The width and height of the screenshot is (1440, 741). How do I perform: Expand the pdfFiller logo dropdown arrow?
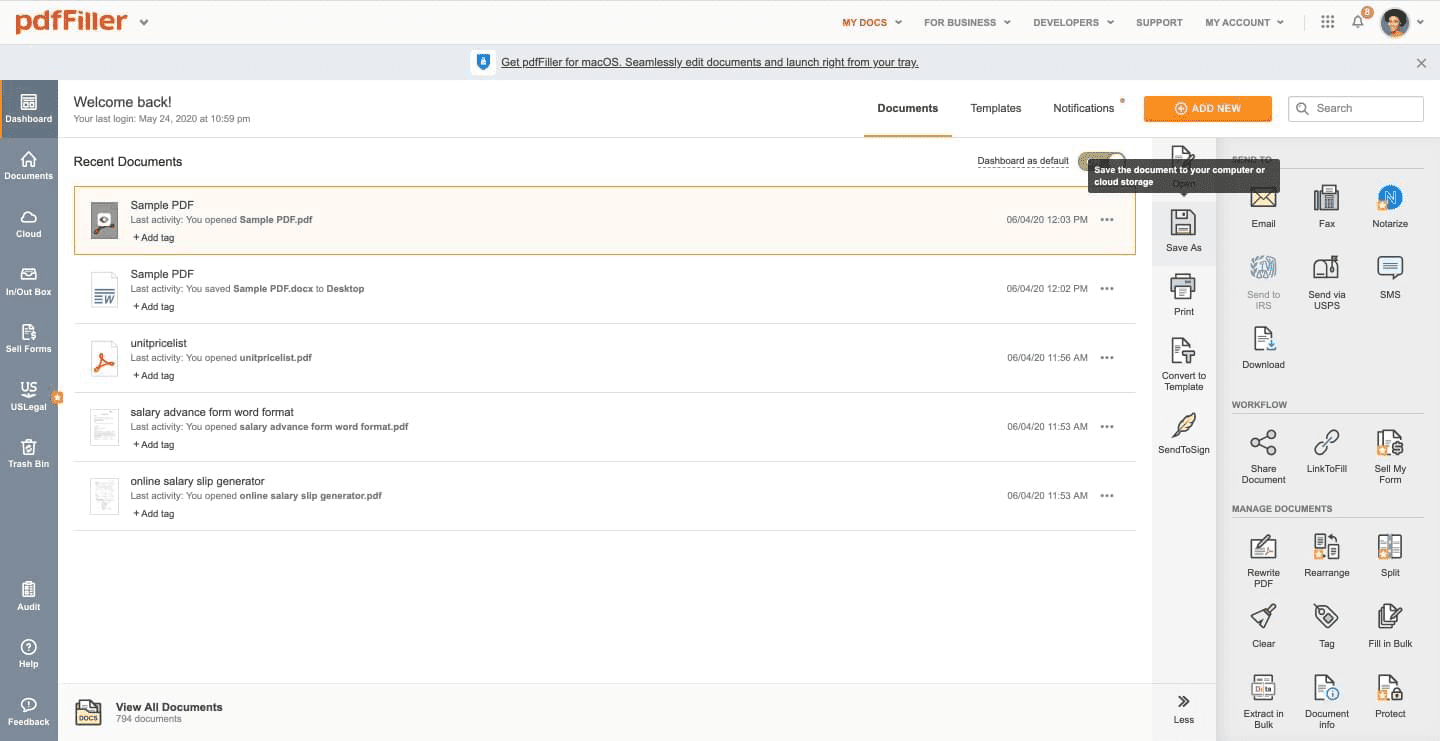click(x=144, y=22)
